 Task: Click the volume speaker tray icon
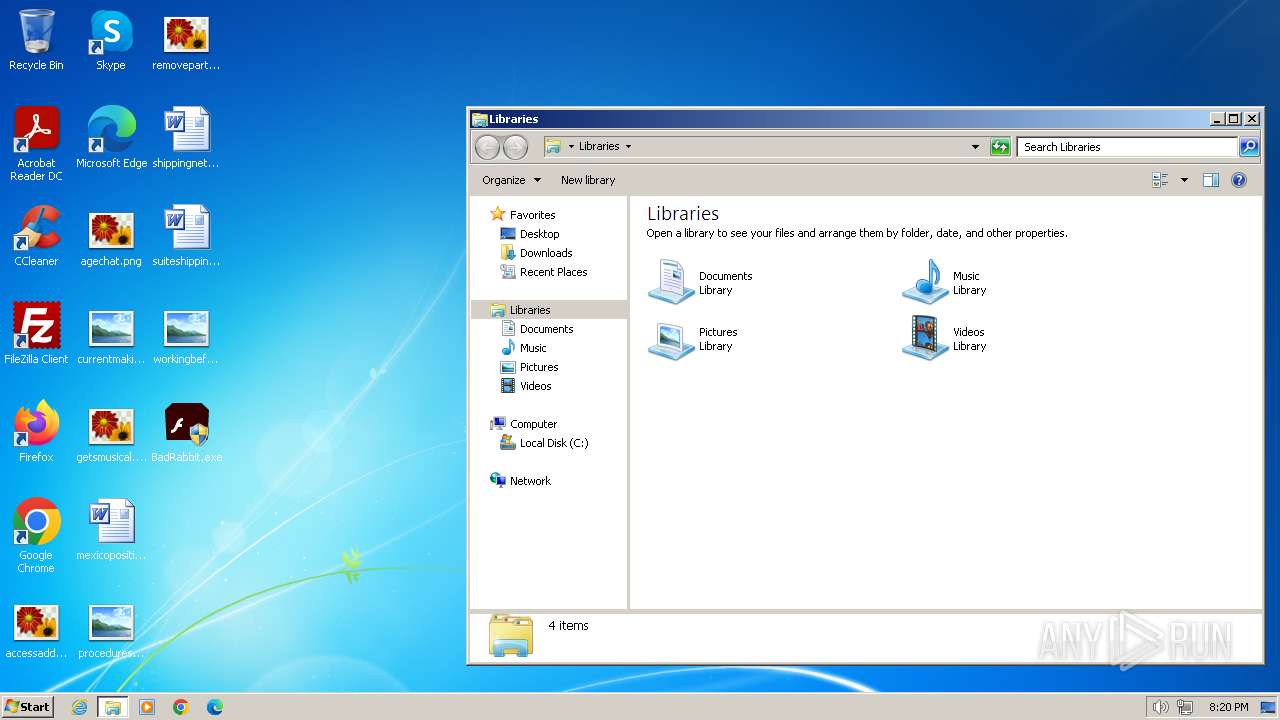click(1160, 707)
